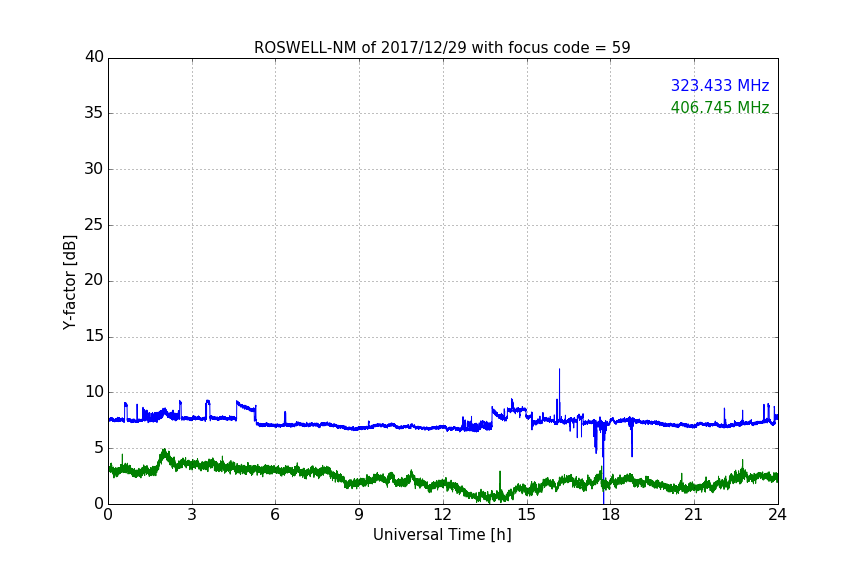
Task: Click the y-axis tick label 25
Action: [x=94, y=224]
